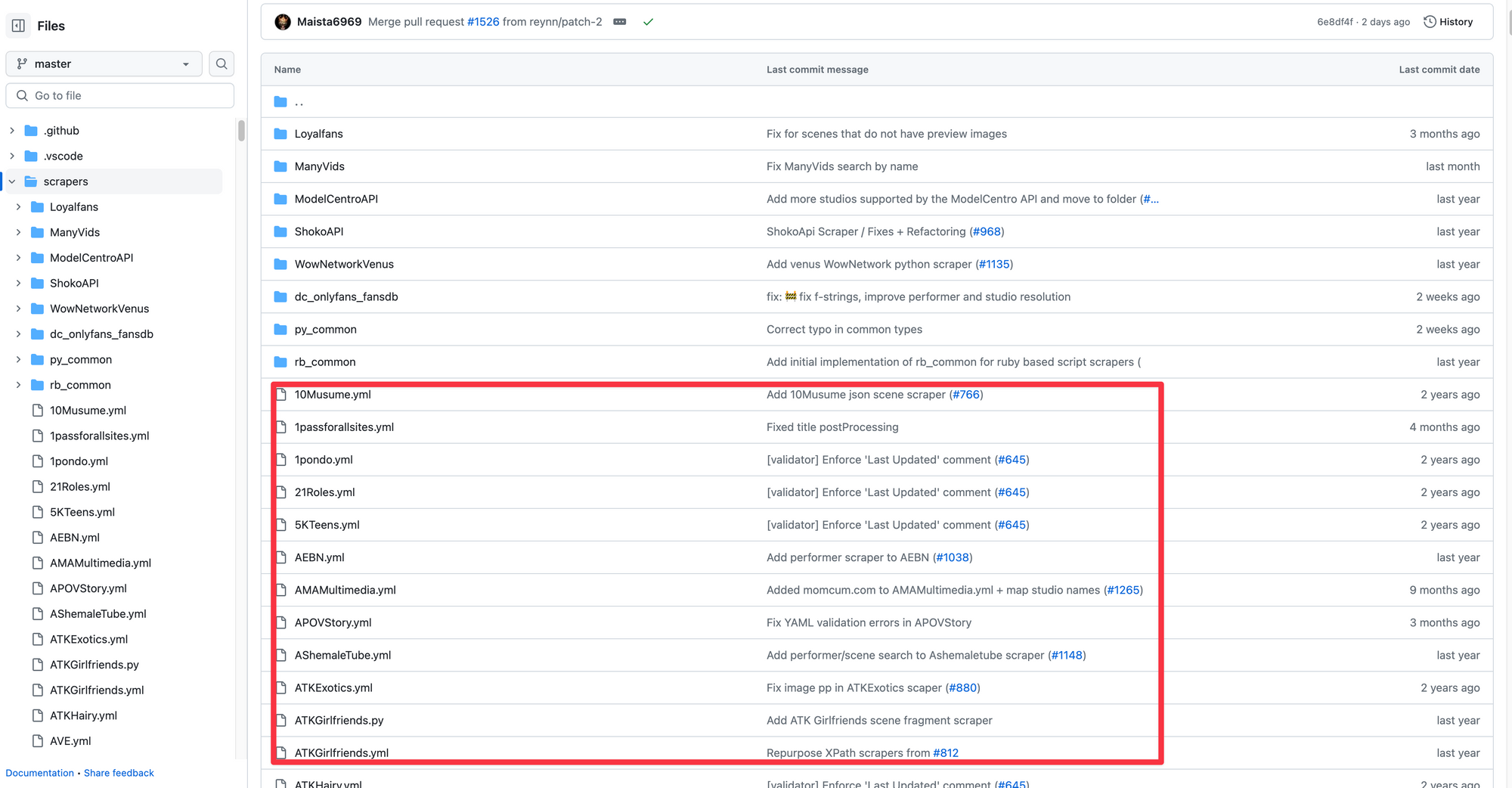The image size is (1512, 788).
Task: Open PR #1038 link in AEBN row
Action: [x=953, y=557]
